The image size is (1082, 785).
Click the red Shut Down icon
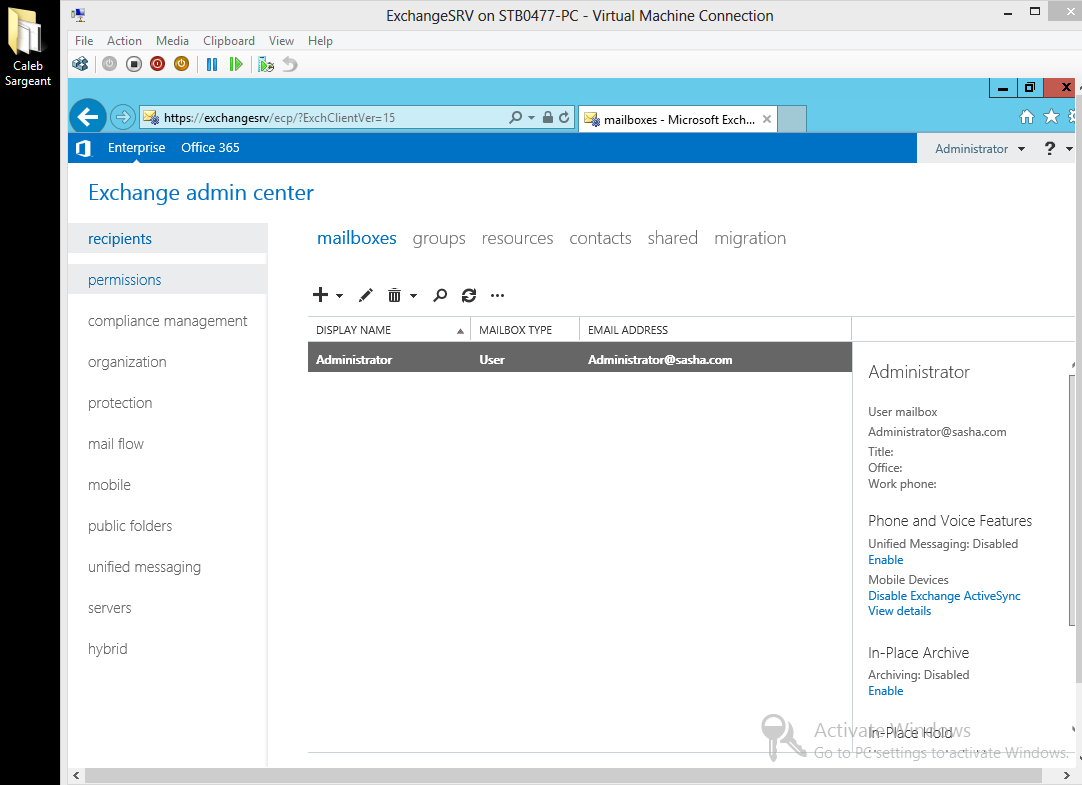pyautogui.click(x=157, y=64)
